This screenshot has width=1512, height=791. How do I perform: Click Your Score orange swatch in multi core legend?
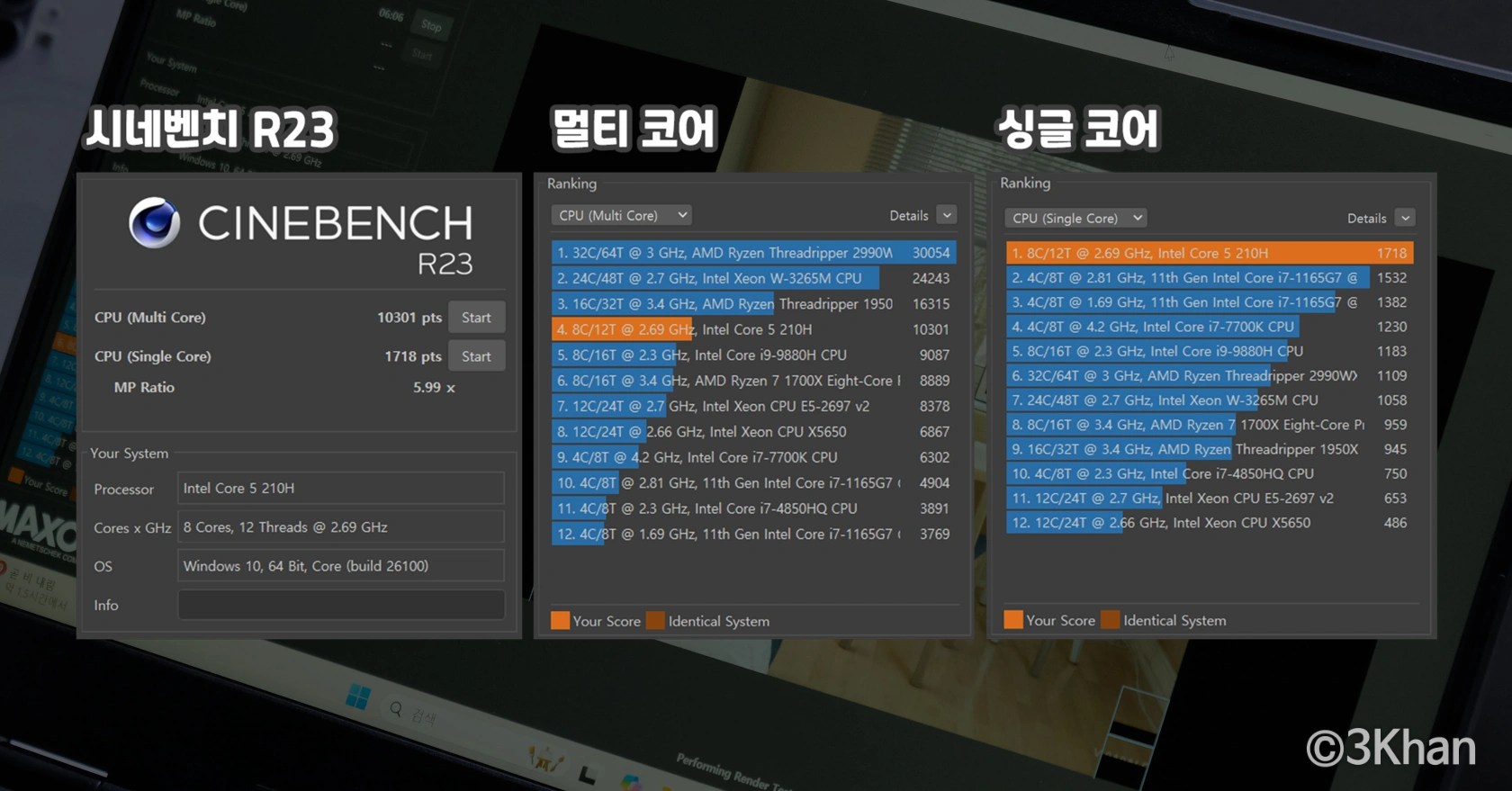pos(560,620)
